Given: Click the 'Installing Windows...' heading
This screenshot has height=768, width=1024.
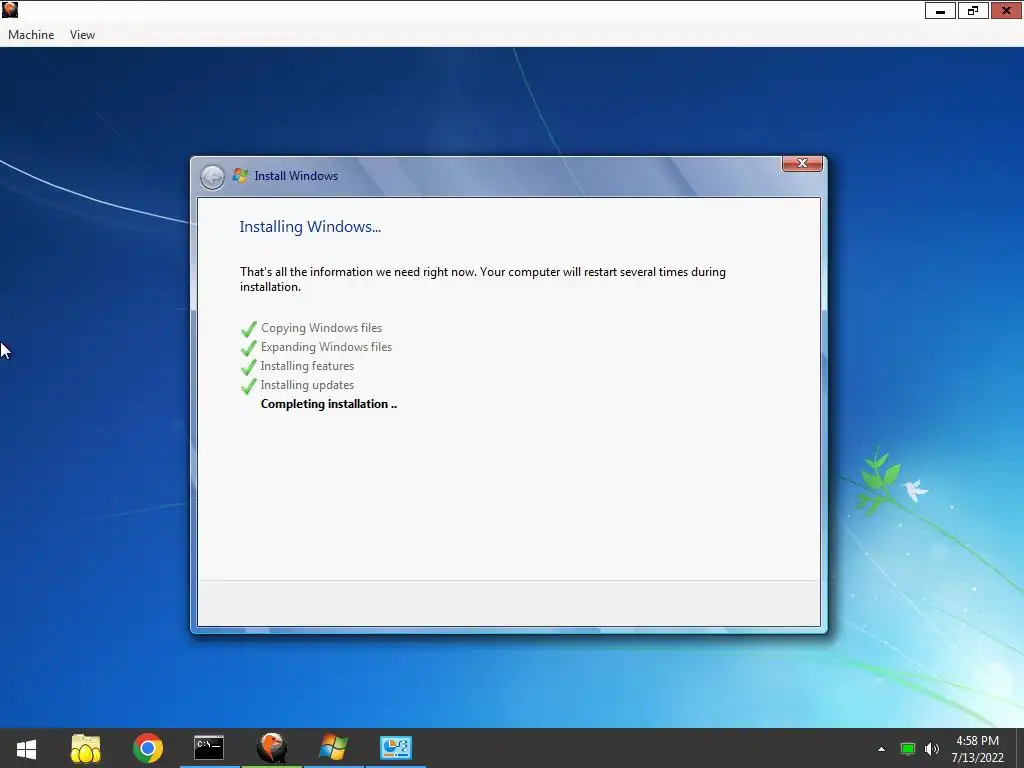Looking at the screenshot, I should (x=310, y=227).
